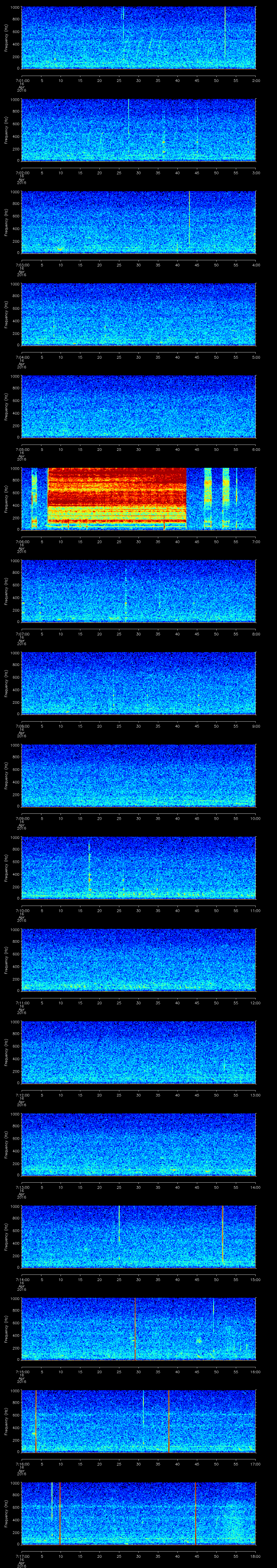The image size is (277, 1568).
Task: Click the Frequency (Hz) axis label of the 7:06:00 panel
Action: click(x=6, y=499)
